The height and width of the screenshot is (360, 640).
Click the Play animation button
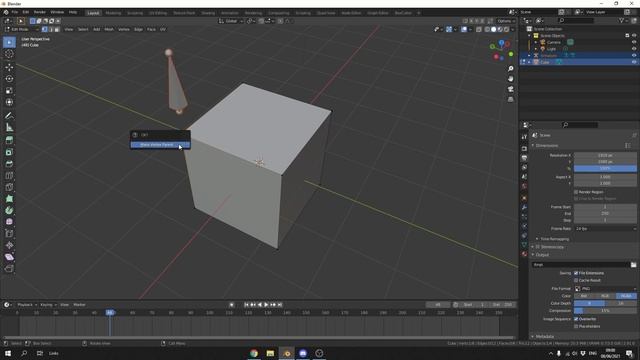click(266, 305)
